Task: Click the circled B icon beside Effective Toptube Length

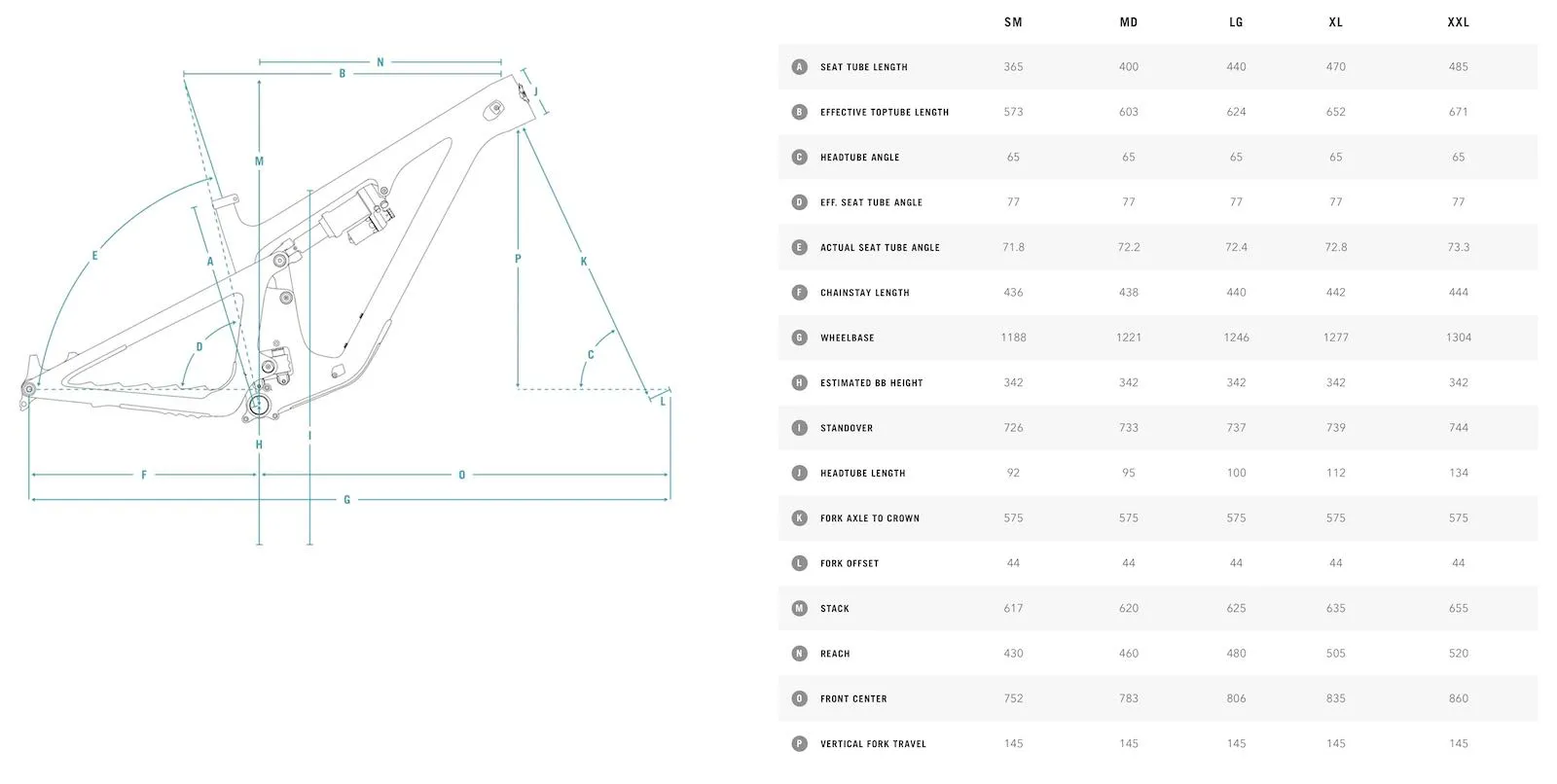Action: 799,112
